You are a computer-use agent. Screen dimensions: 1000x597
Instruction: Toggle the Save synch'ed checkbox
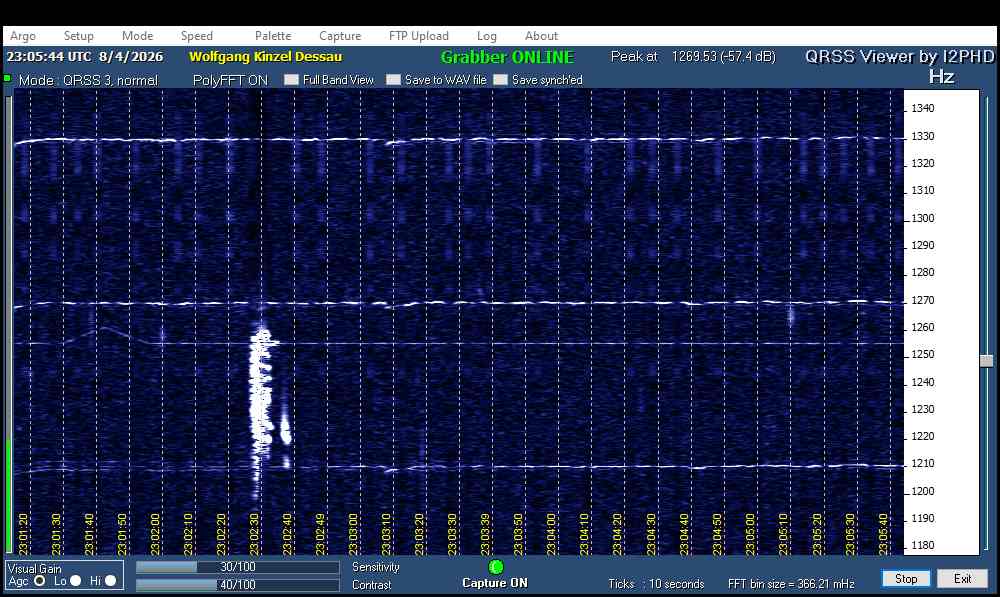click(x=501, y=80)
